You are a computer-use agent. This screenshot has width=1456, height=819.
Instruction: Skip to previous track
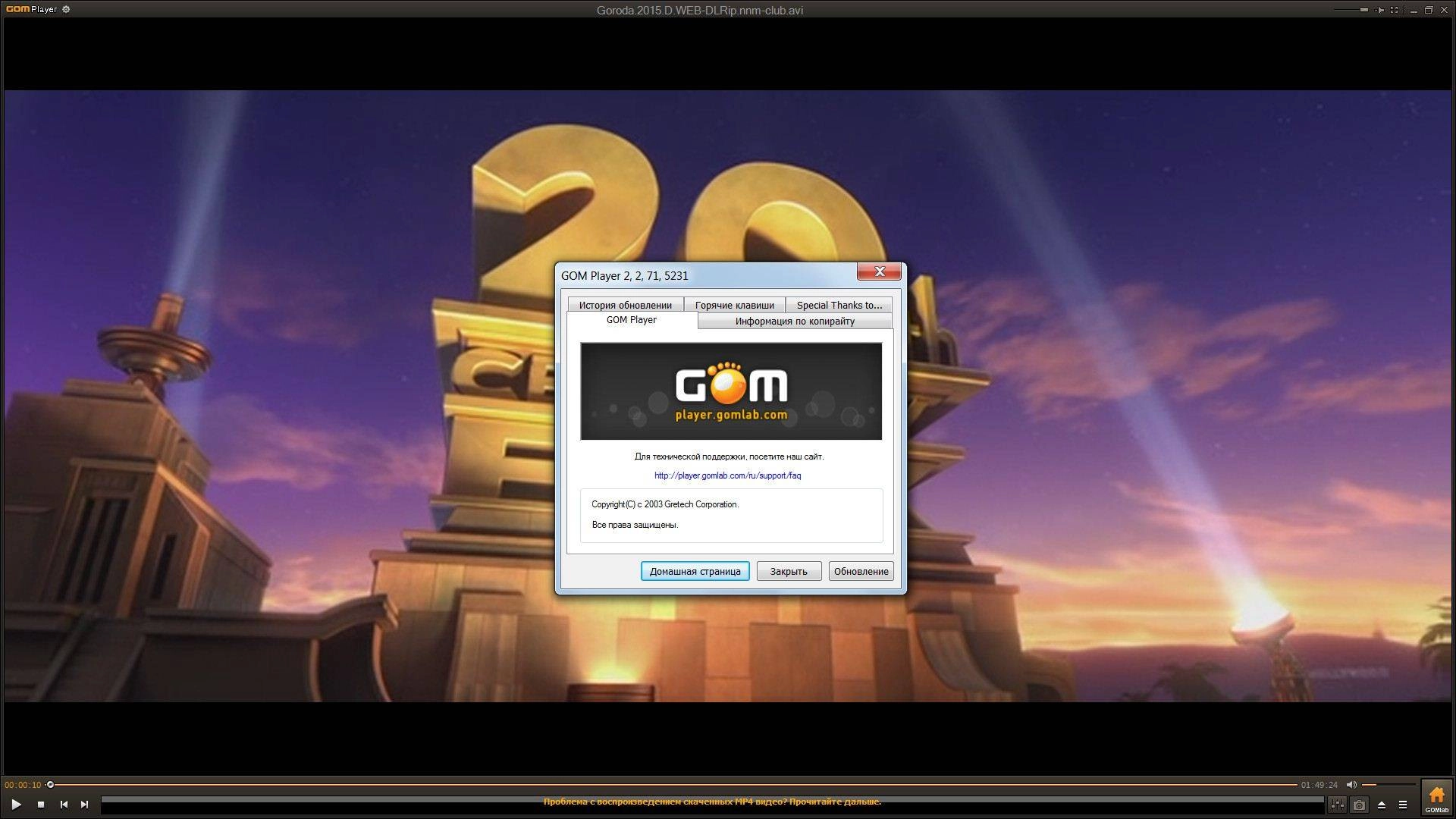[x=64, y=805]
